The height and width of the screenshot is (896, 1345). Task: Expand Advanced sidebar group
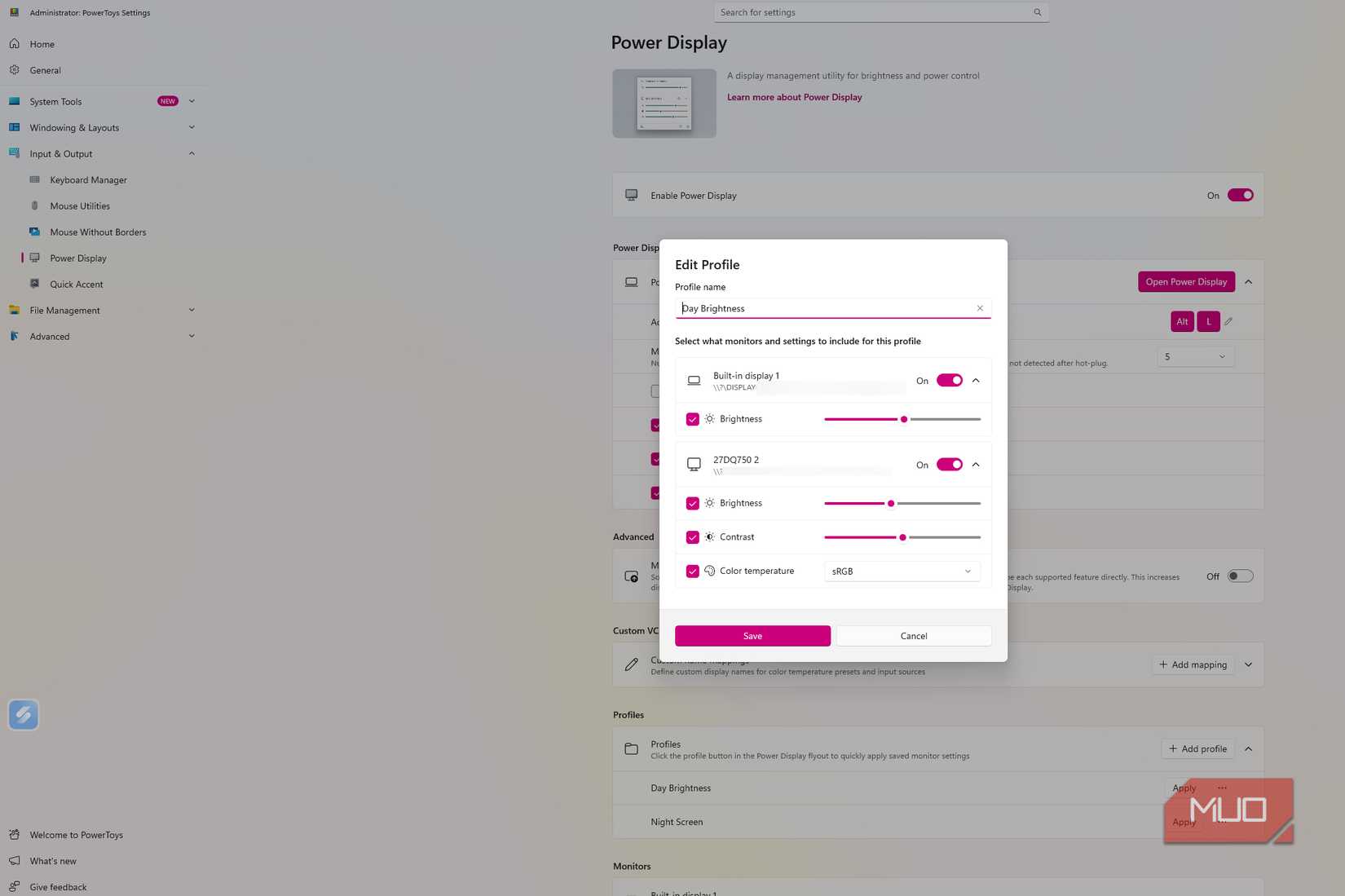pyautogui.click(x=192, y=336)
